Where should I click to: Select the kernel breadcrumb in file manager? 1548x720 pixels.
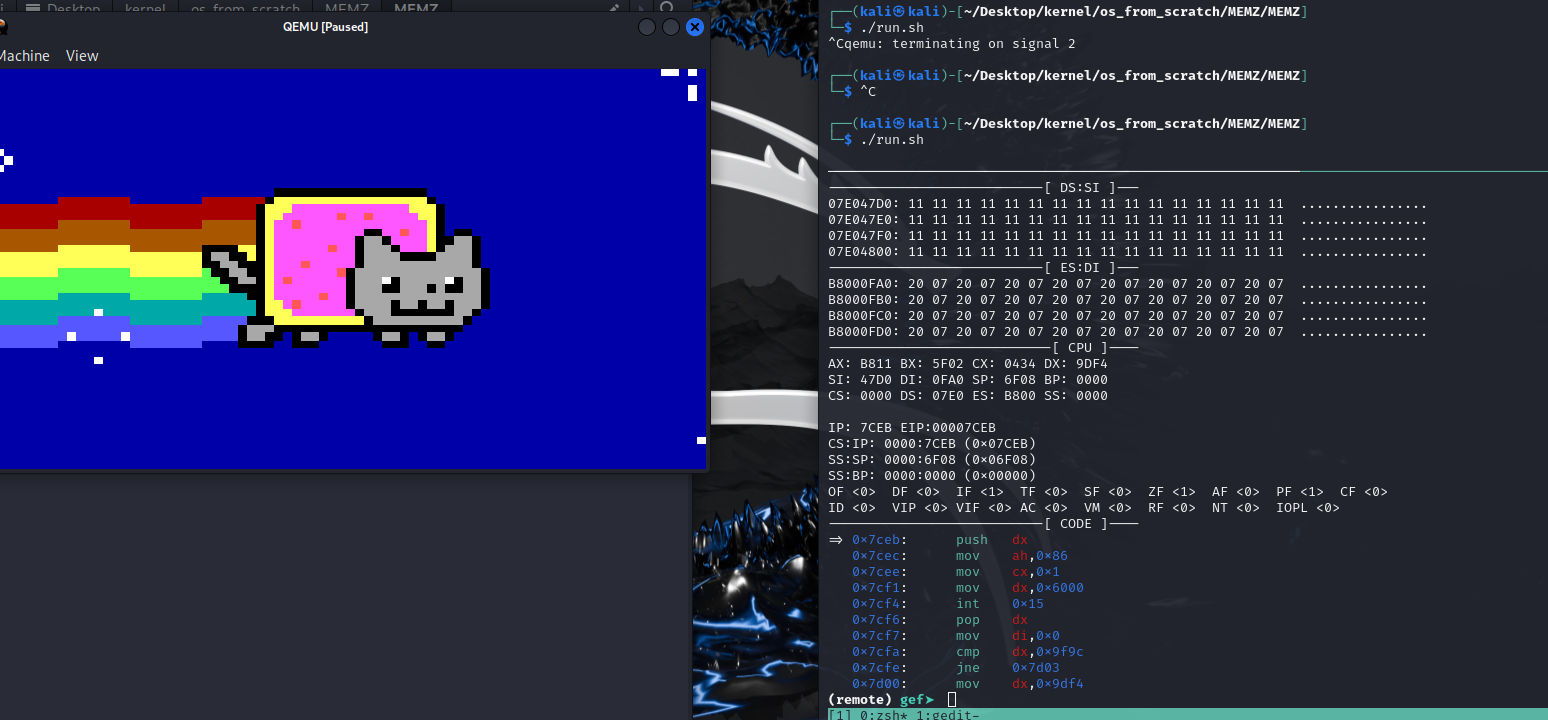point(145,8)
